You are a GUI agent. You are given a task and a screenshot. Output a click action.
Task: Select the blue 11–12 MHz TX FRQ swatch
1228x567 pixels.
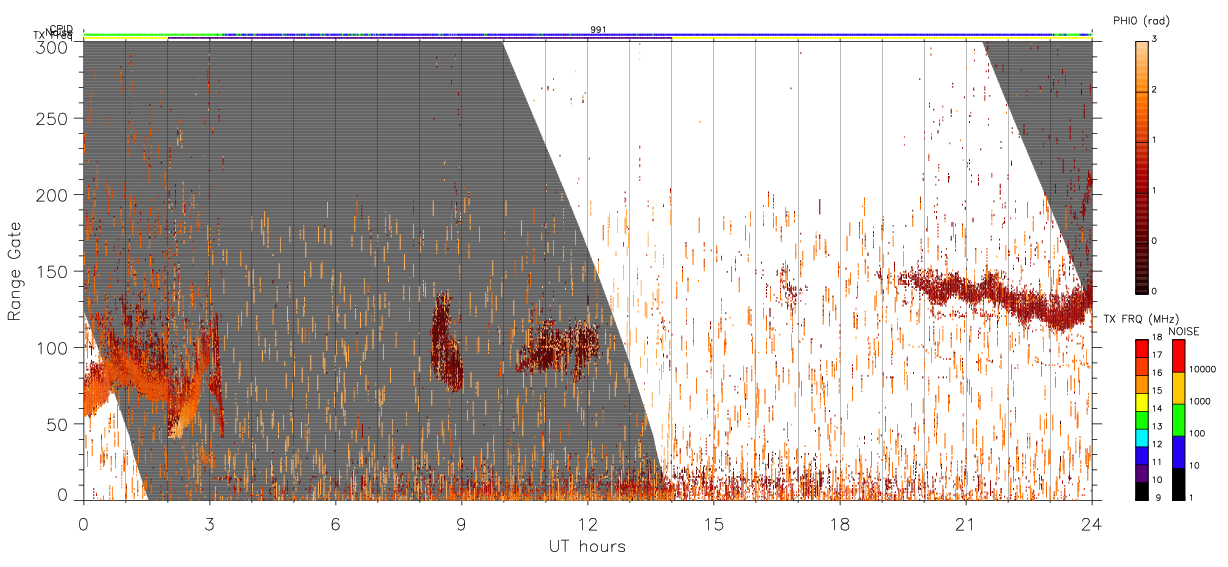1141,455
